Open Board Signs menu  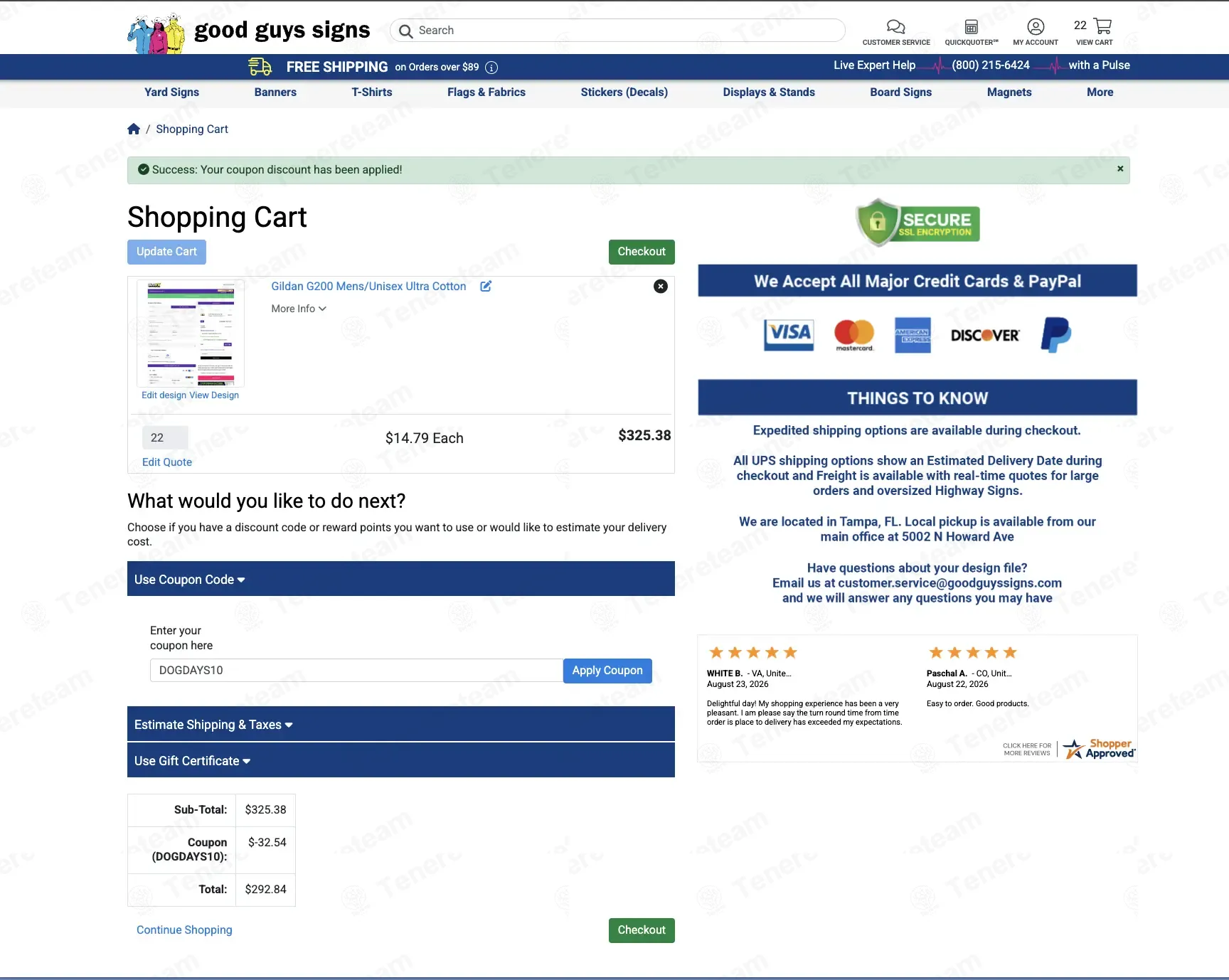pyautogui.click(x=901, y=92)
